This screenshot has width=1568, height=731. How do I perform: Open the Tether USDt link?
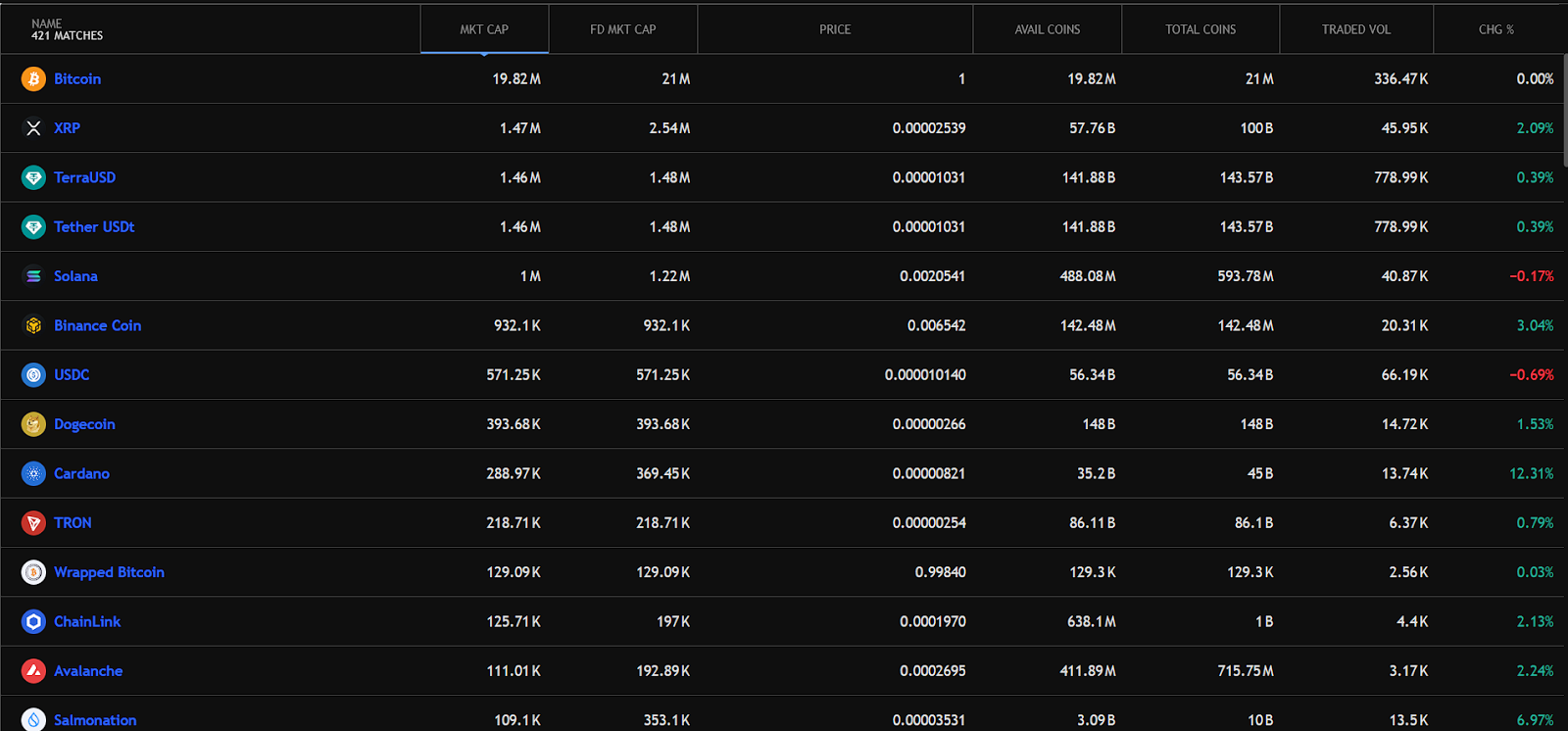(x=94, y=226)
